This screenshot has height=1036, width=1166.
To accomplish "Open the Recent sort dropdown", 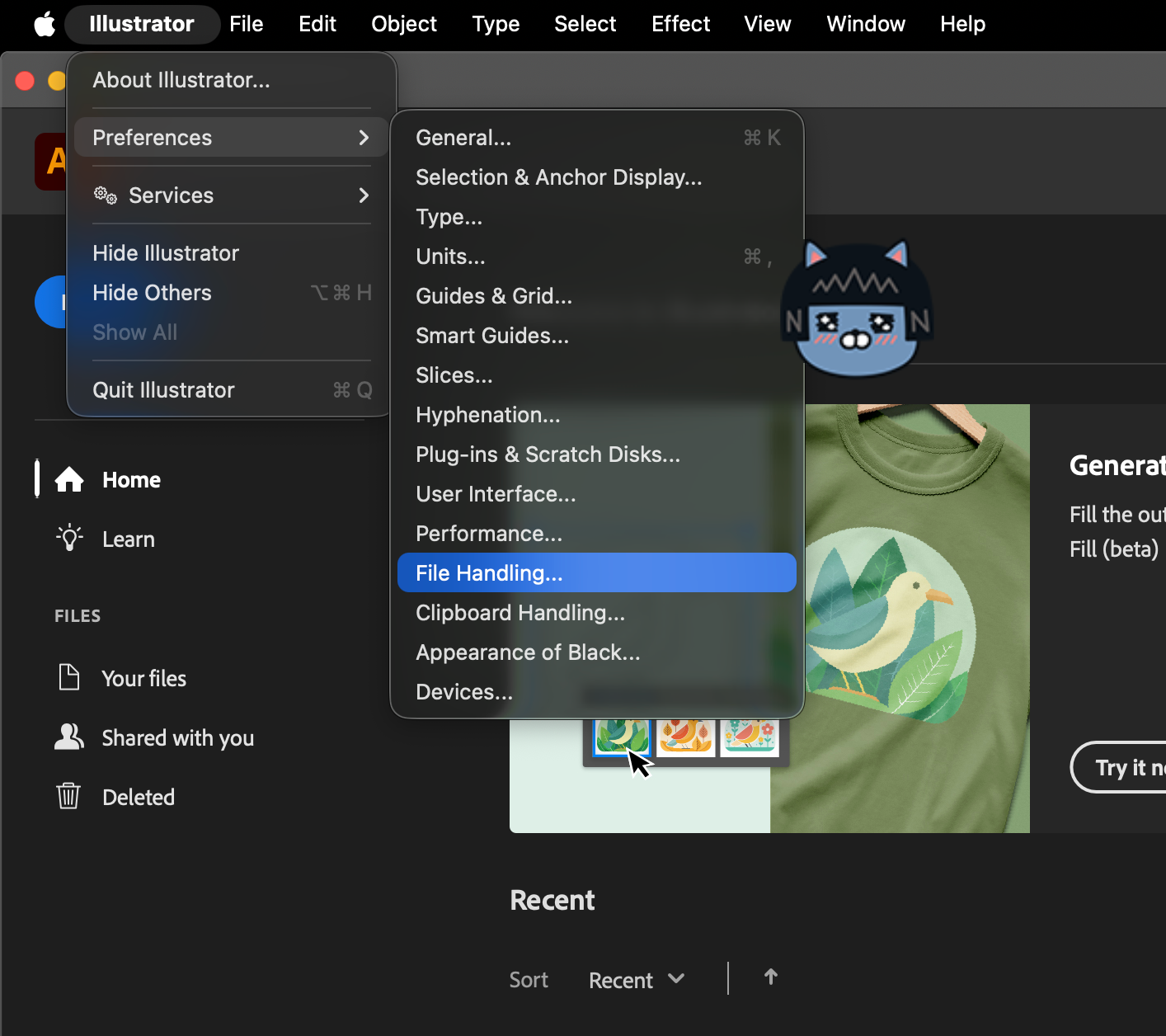I will click(x=637, y=980).
